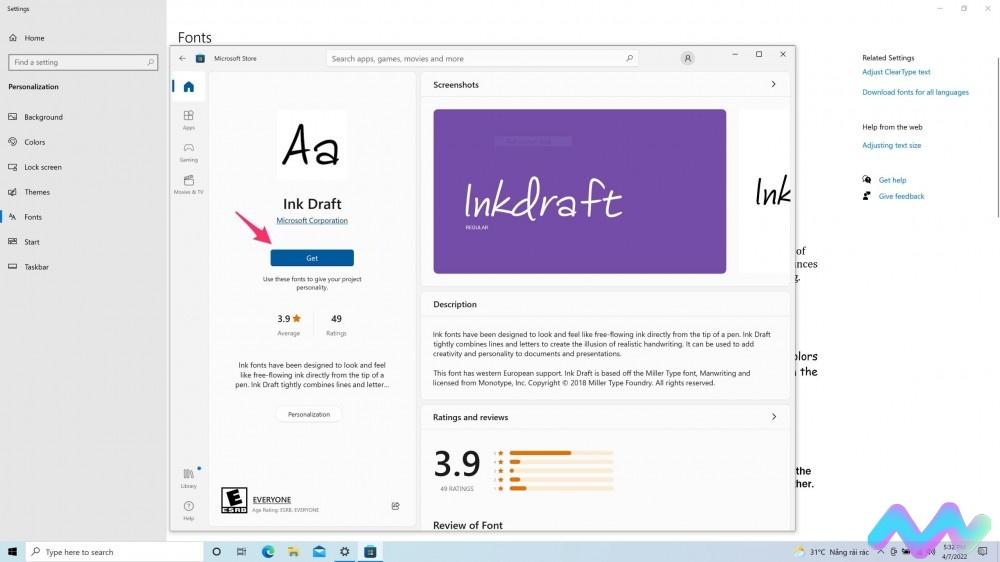Open the Store user account icon

click(688, 58)
